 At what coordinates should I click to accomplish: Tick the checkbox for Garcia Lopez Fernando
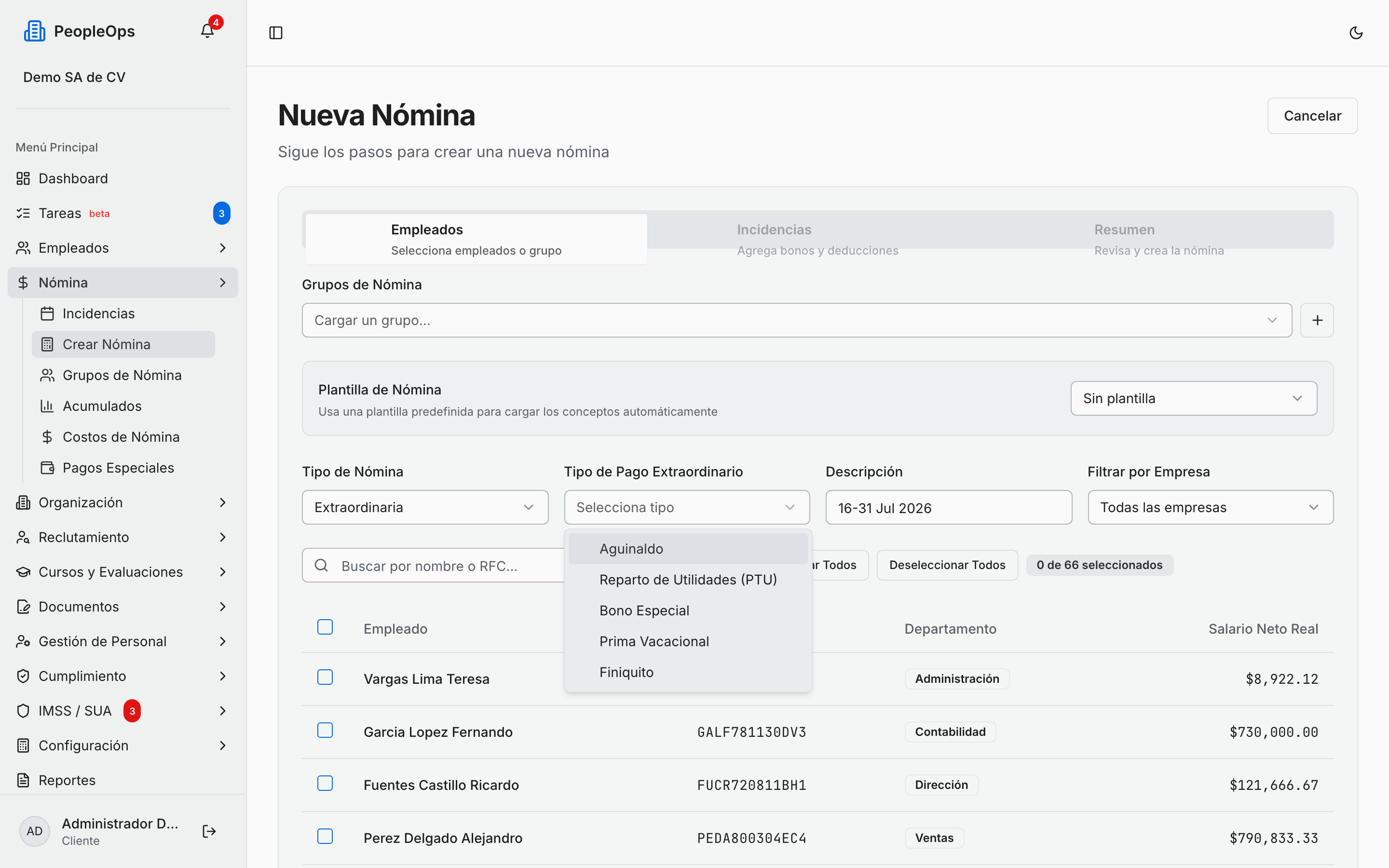[x=325, y=730]
